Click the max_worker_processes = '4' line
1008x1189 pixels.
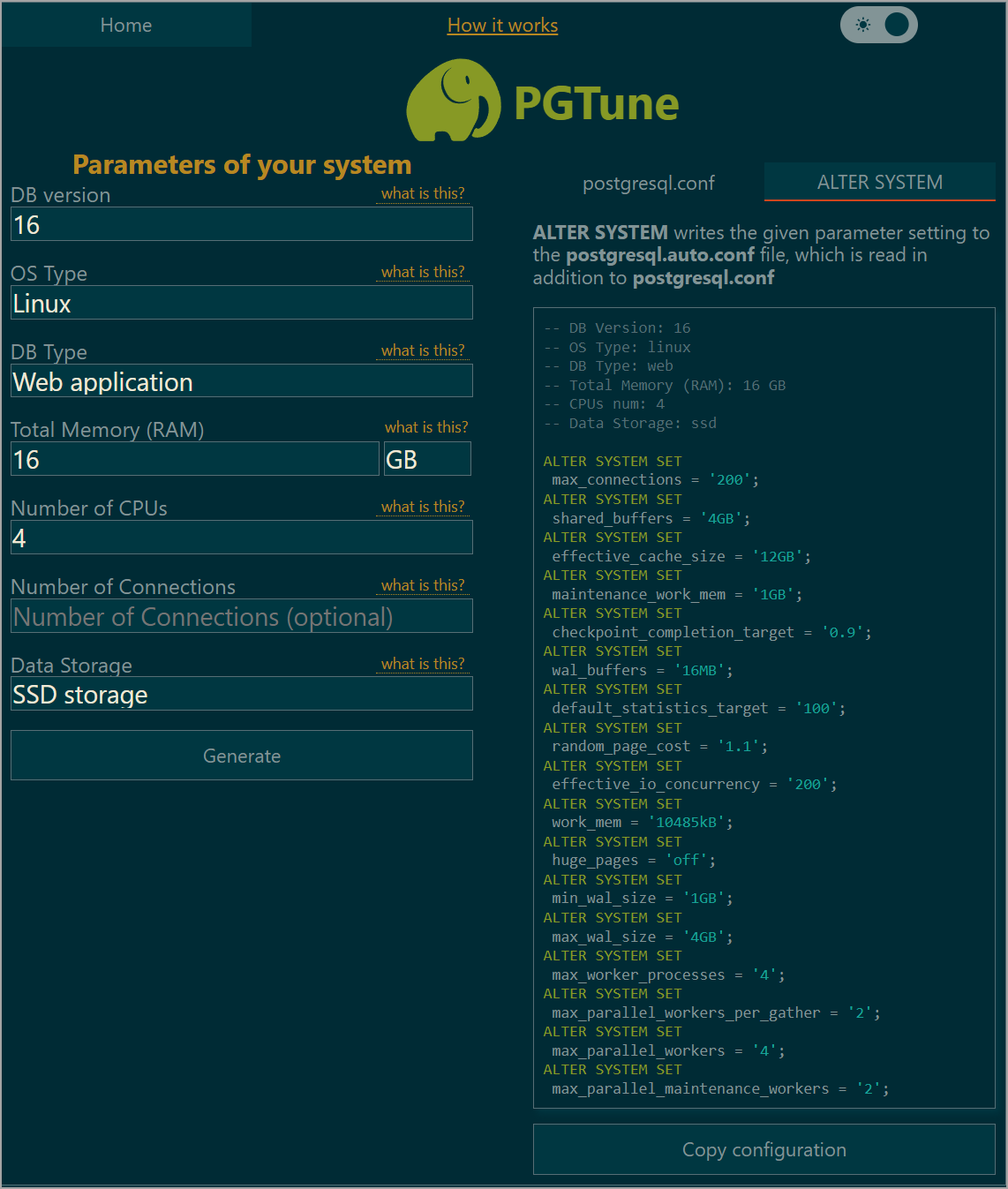668,975
